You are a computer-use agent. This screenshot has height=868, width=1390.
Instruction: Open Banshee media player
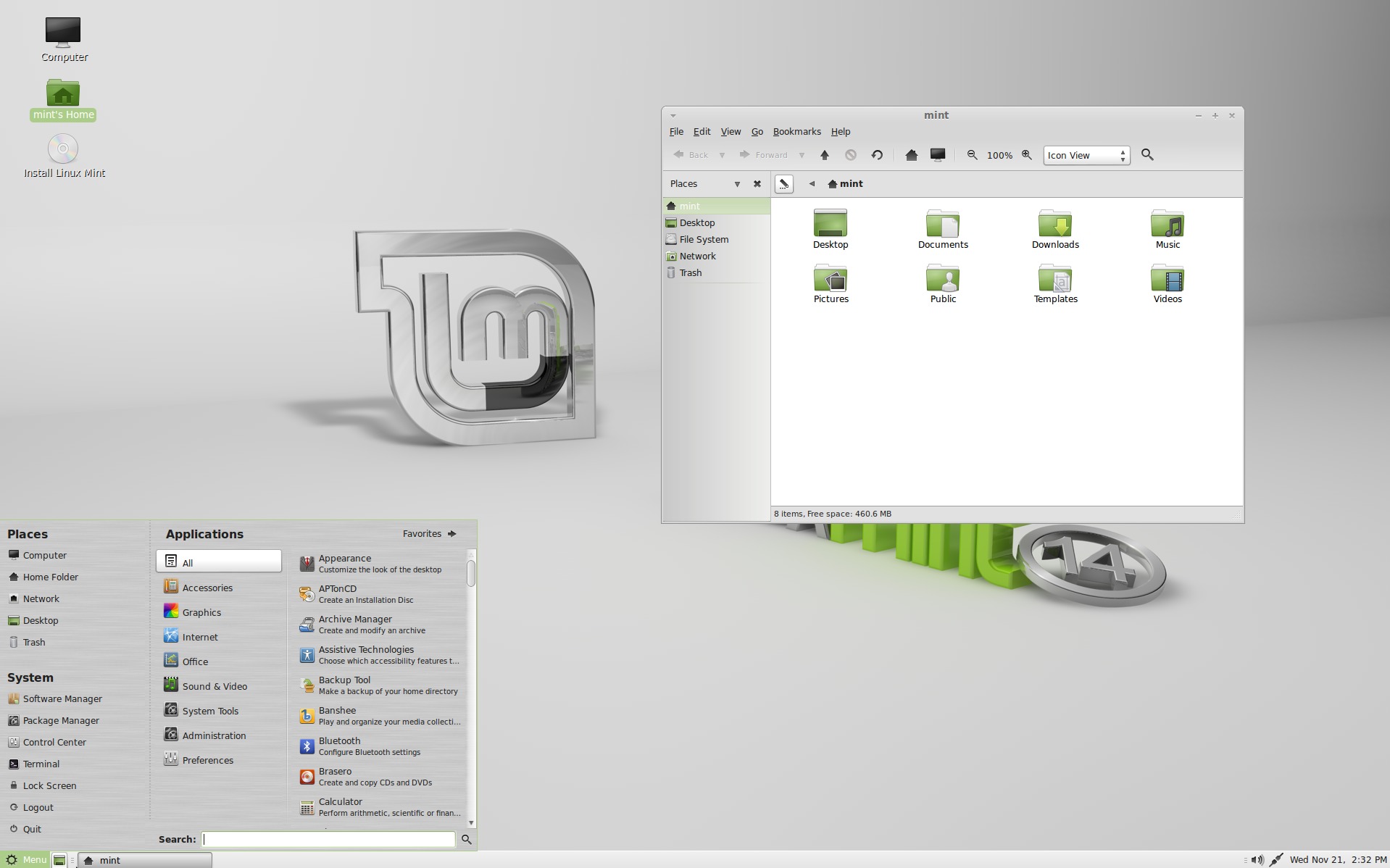(x=336, y=714)
